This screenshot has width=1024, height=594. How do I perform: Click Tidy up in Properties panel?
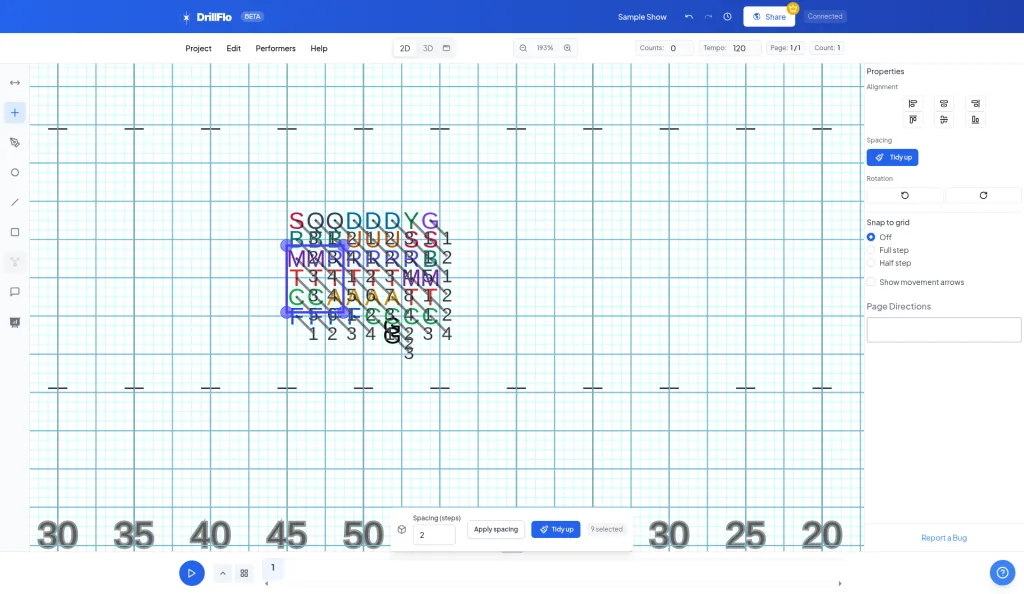pos(892,157)
